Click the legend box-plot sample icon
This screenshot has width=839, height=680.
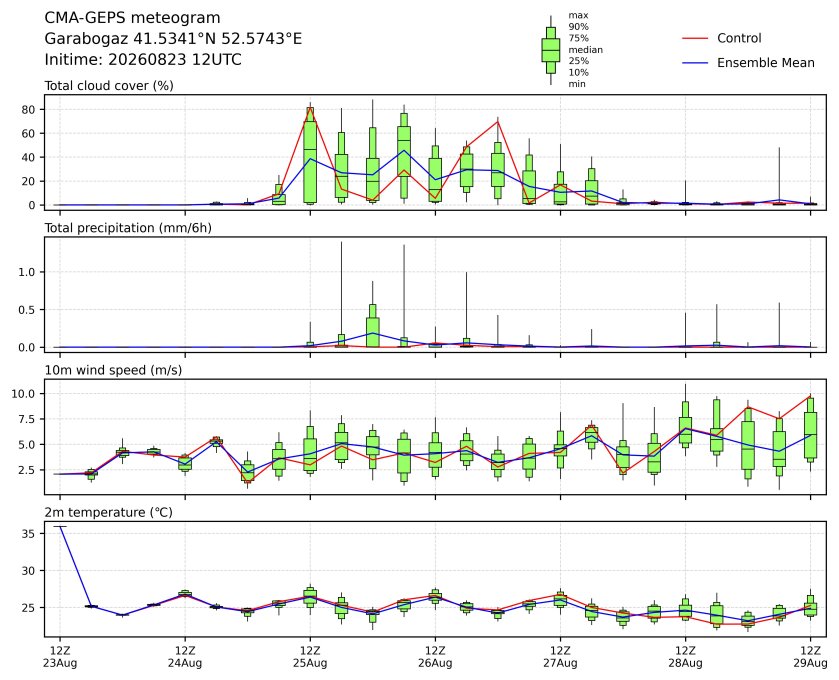coord(551,50)
